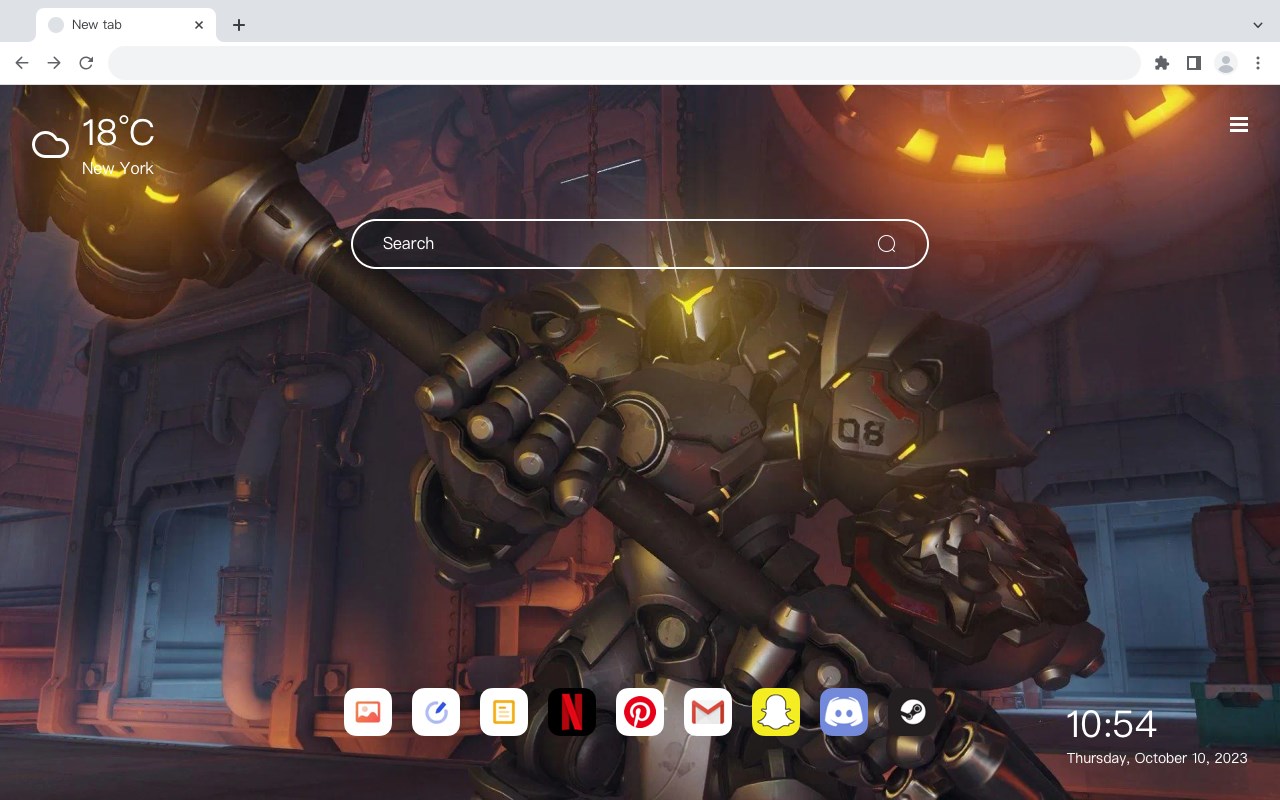Click the 10:54 clock display
Viewport: 1280px width, 800px height.
(1111, 724)
